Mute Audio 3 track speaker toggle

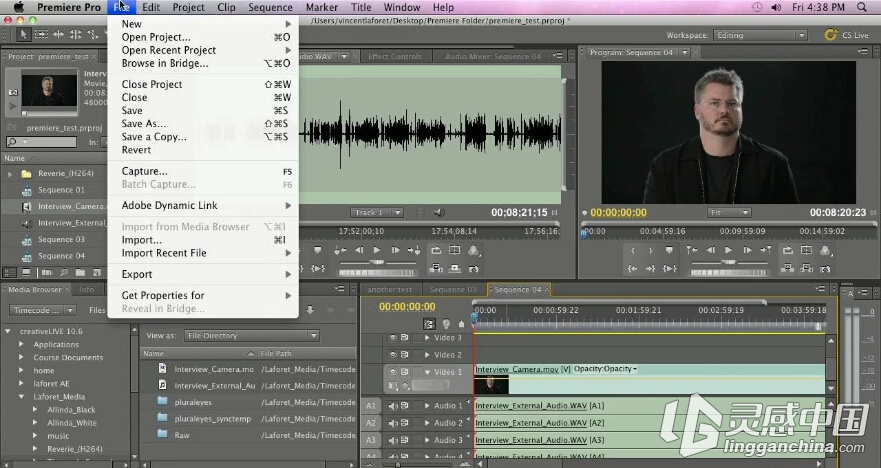click(x=393, y=440)
